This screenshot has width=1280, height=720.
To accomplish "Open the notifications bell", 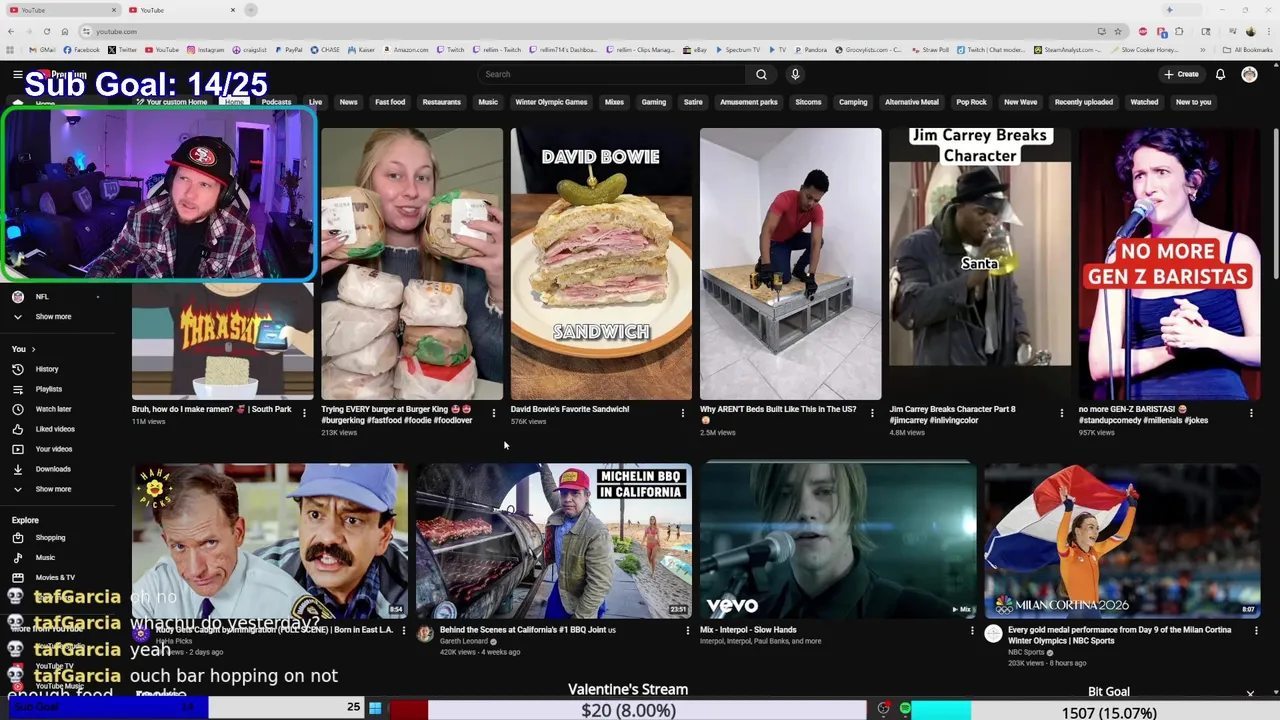I will (1220, 74).
